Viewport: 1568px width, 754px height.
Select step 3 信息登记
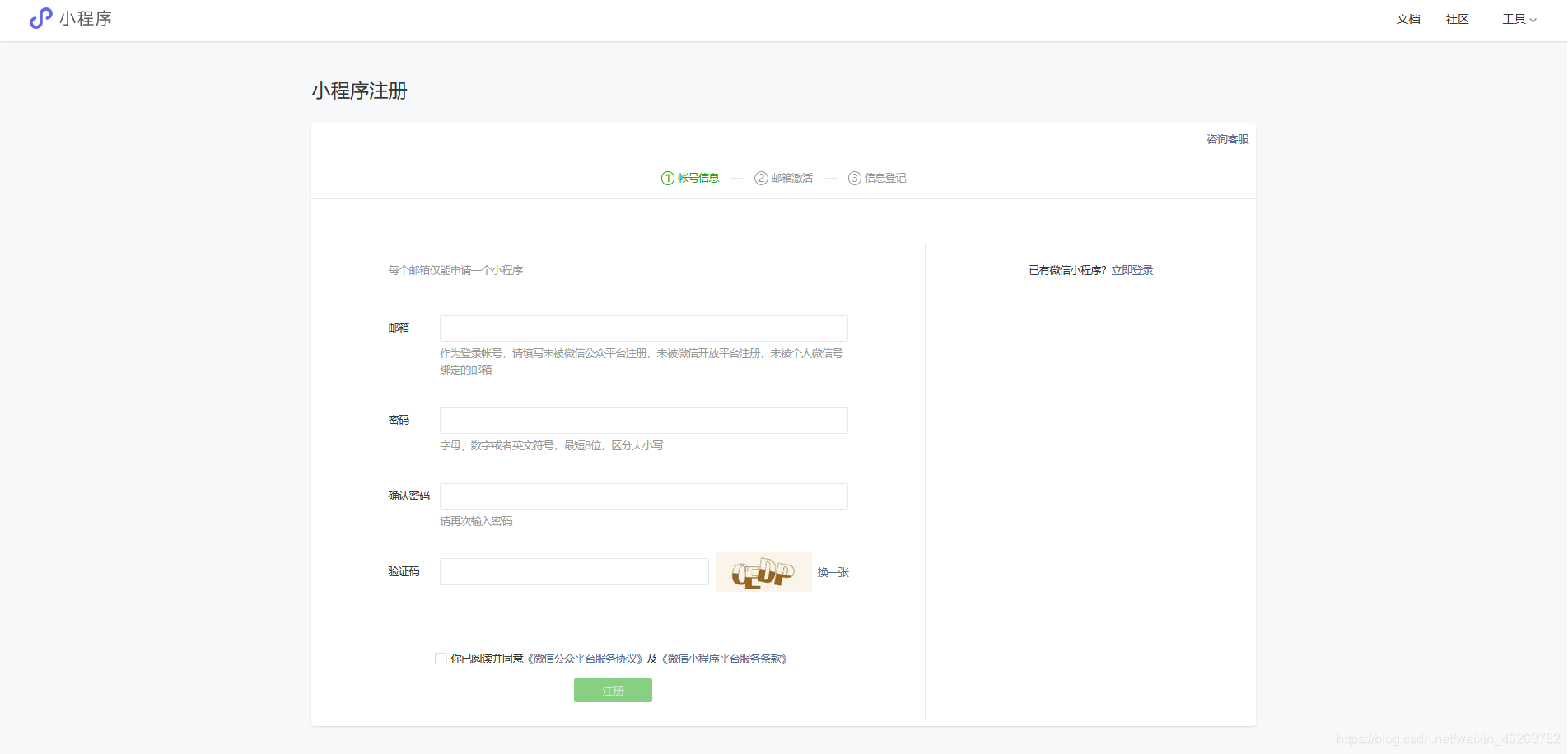click(x=877, y=178)
